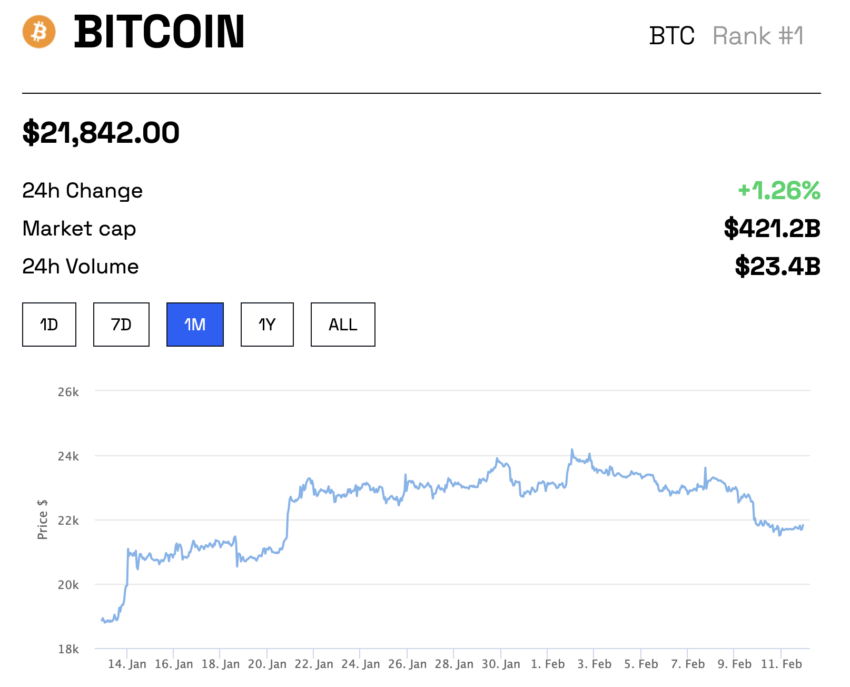
Task: Show the 1Y price history
Action: tap(267, 325)
